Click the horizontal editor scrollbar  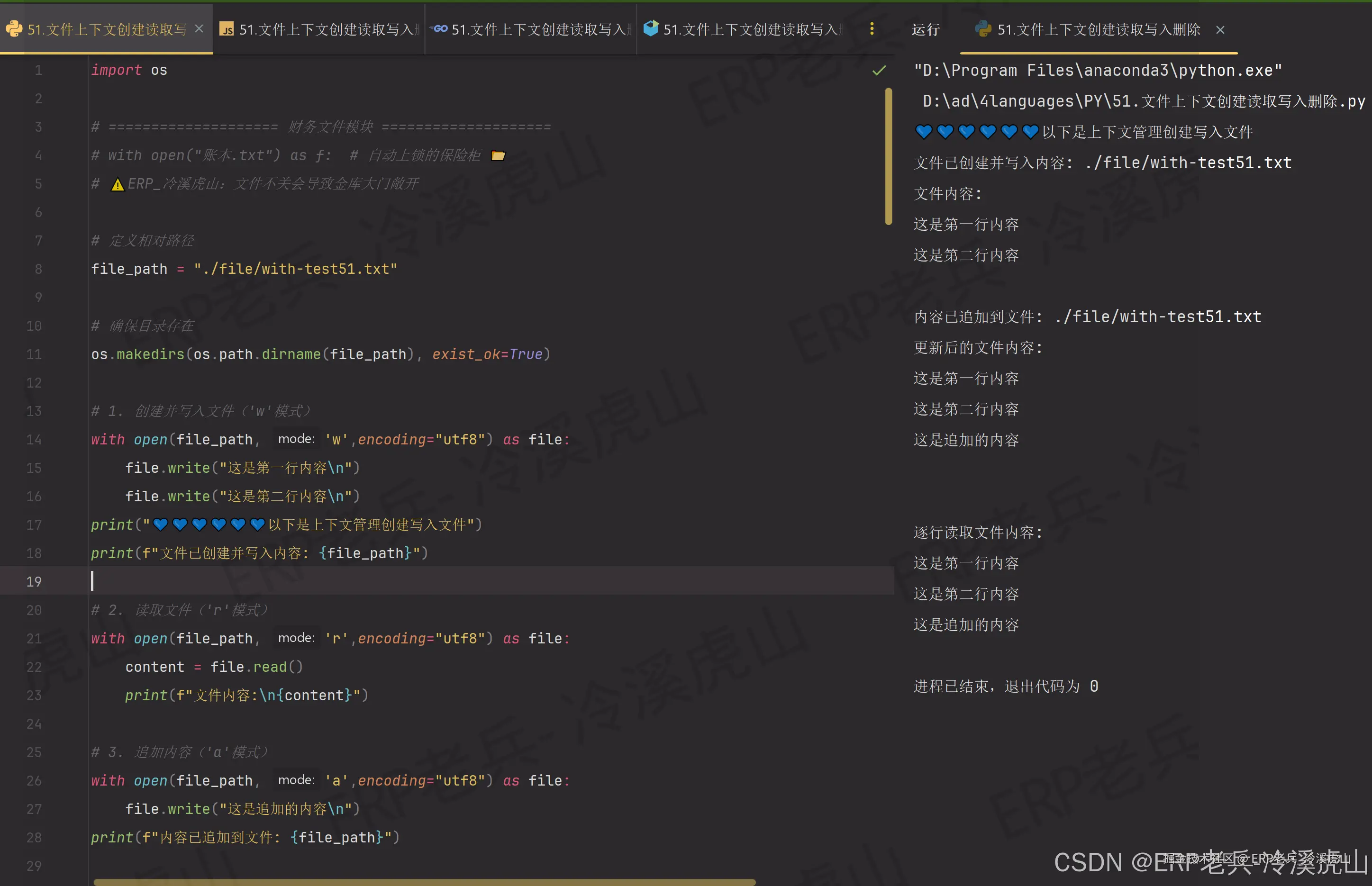point(424,882)
